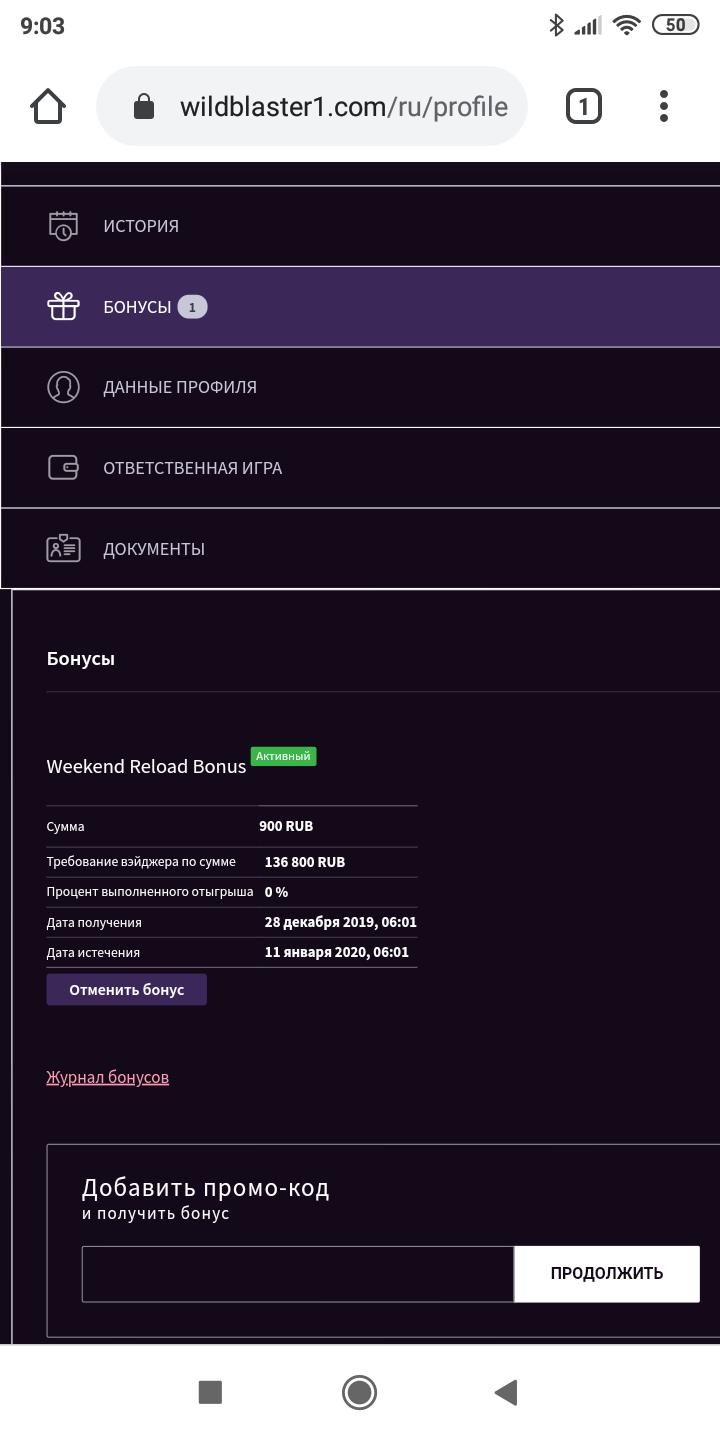Tap the URL address bar text
The image size is (720, 1440).
pyautogui.click(x=343, y=107)
